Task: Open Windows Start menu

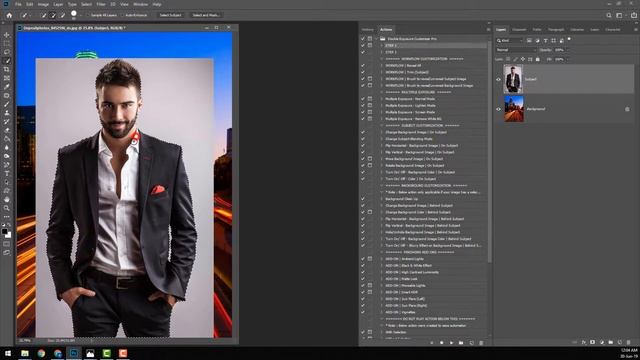Action: coord(8,353)
